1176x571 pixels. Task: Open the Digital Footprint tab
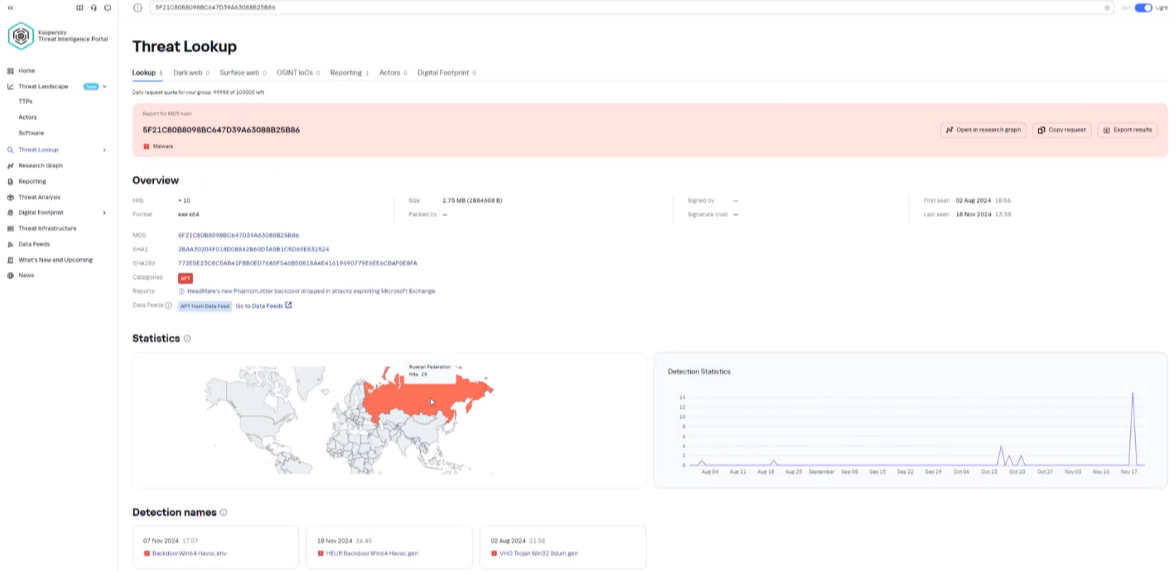(447, 73)
